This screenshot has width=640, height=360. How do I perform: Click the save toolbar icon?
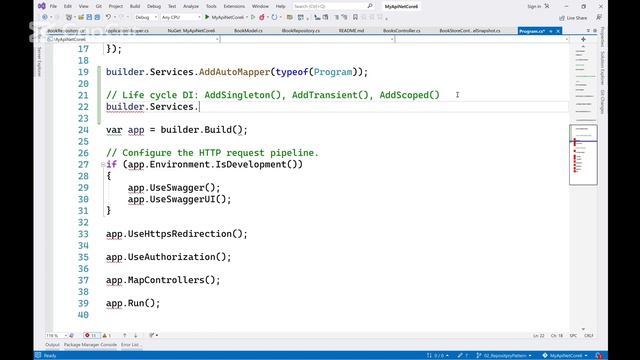[89, 17]
